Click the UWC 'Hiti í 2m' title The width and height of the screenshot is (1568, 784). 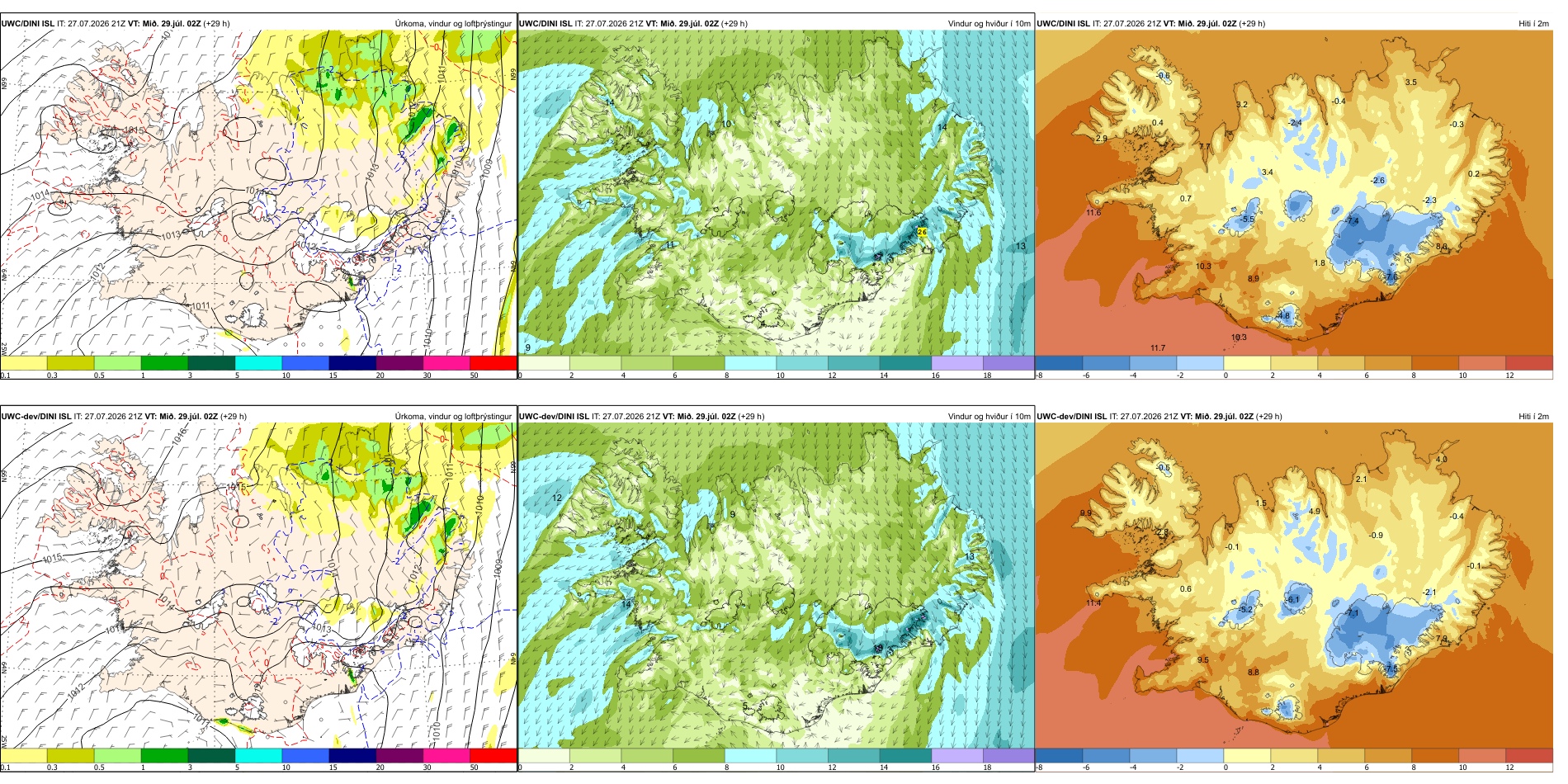tap(1533, 24)
